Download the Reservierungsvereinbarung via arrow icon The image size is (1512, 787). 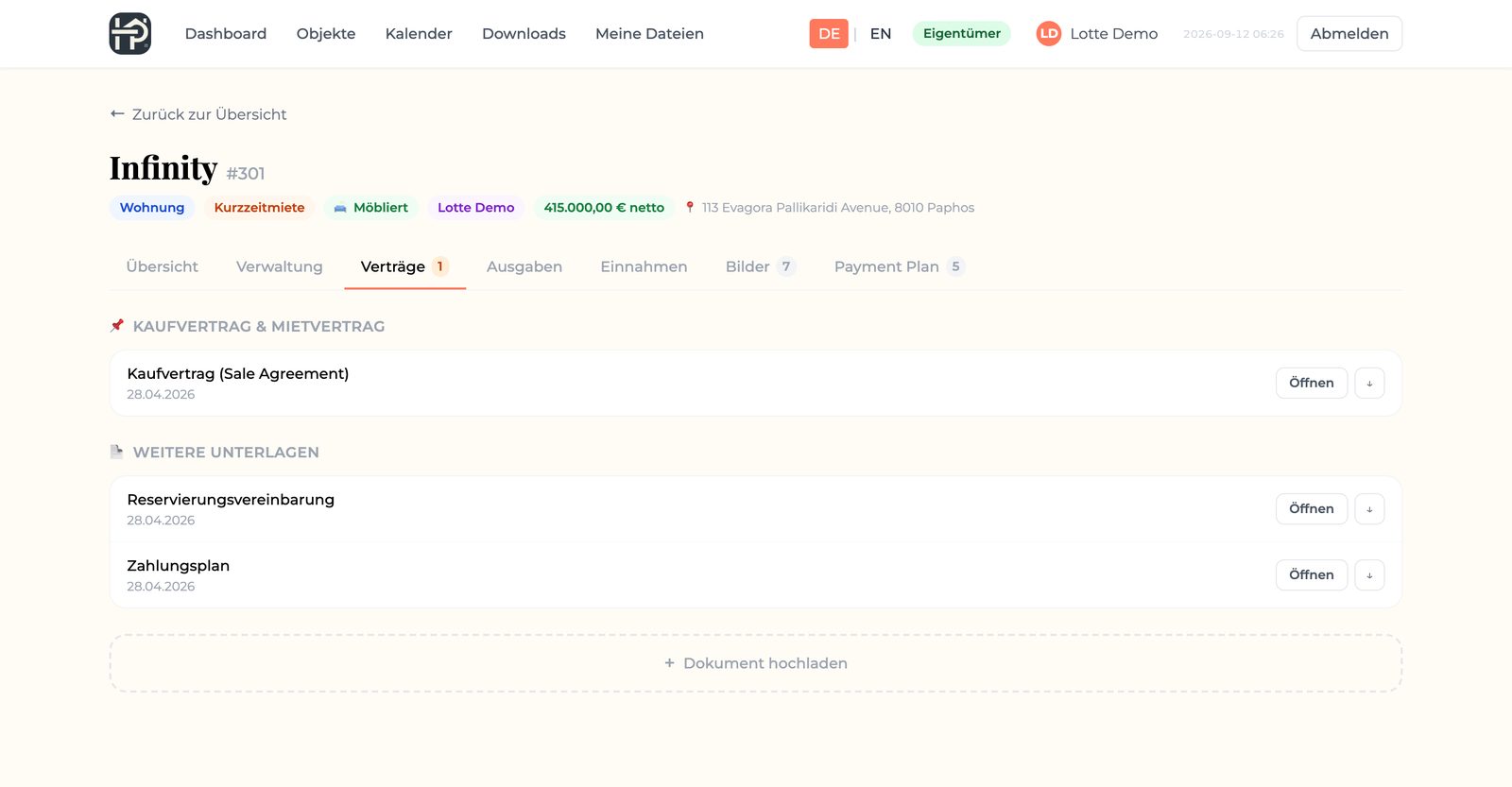(x=1369, y=508)
